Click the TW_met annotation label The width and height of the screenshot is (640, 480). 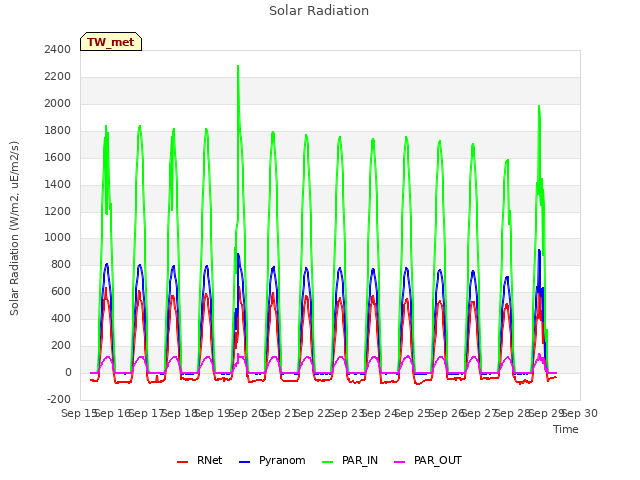coord(111,42)
